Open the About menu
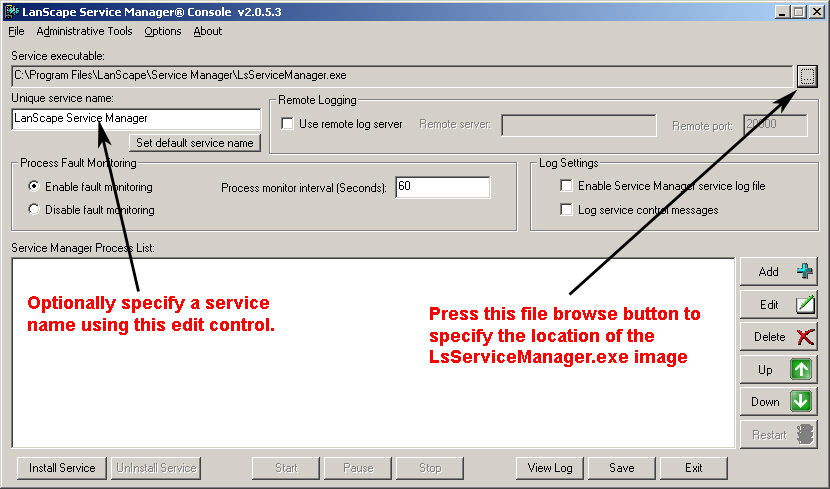 [x=208, y=31]
